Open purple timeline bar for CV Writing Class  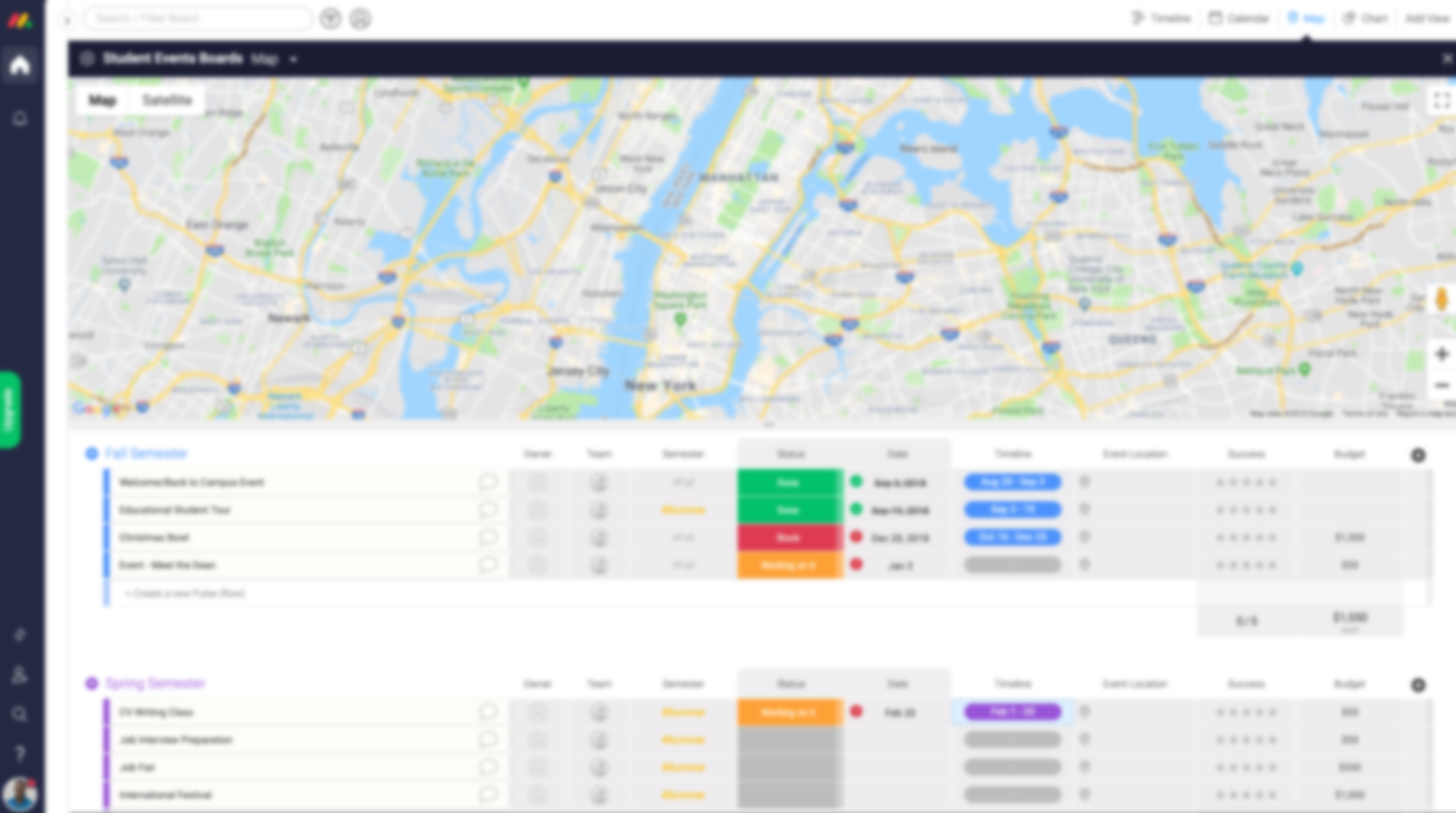(1013, 712)
